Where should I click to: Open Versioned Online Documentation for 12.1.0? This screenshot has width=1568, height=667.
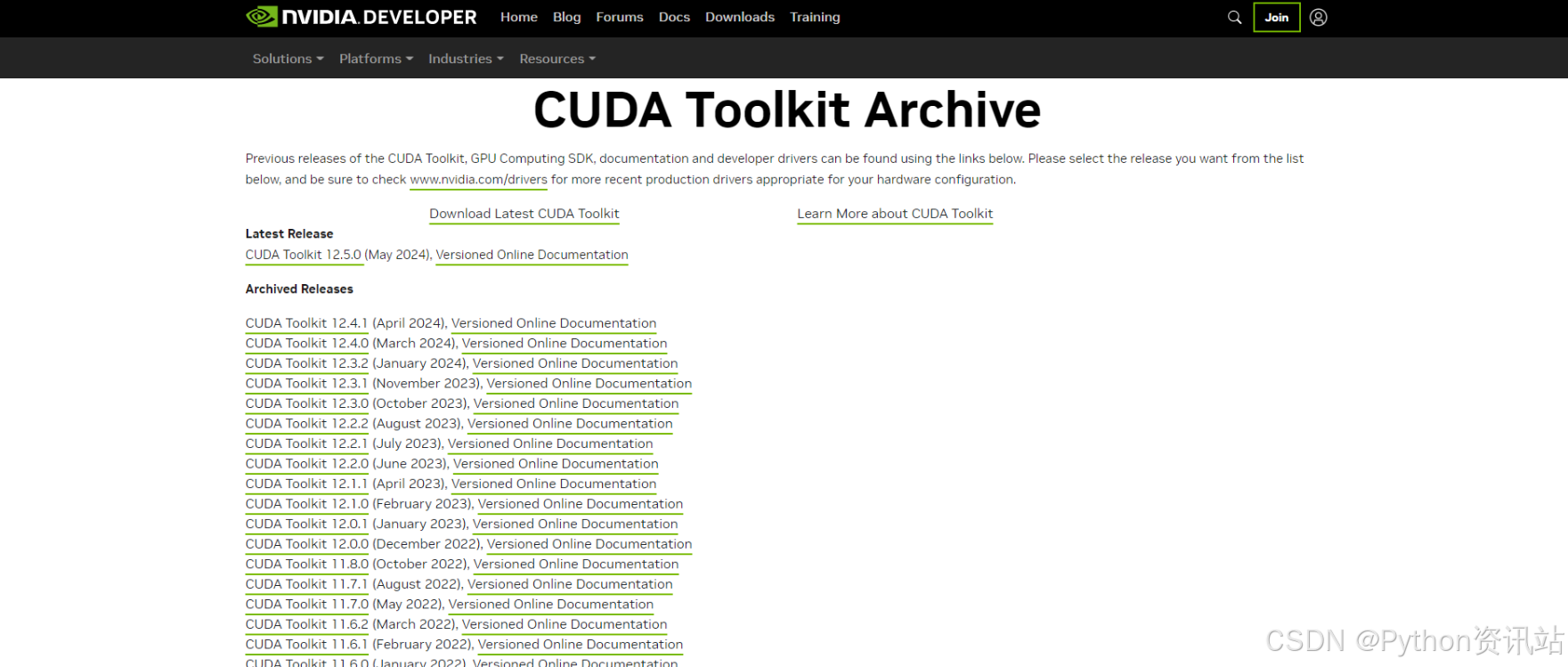581,504
